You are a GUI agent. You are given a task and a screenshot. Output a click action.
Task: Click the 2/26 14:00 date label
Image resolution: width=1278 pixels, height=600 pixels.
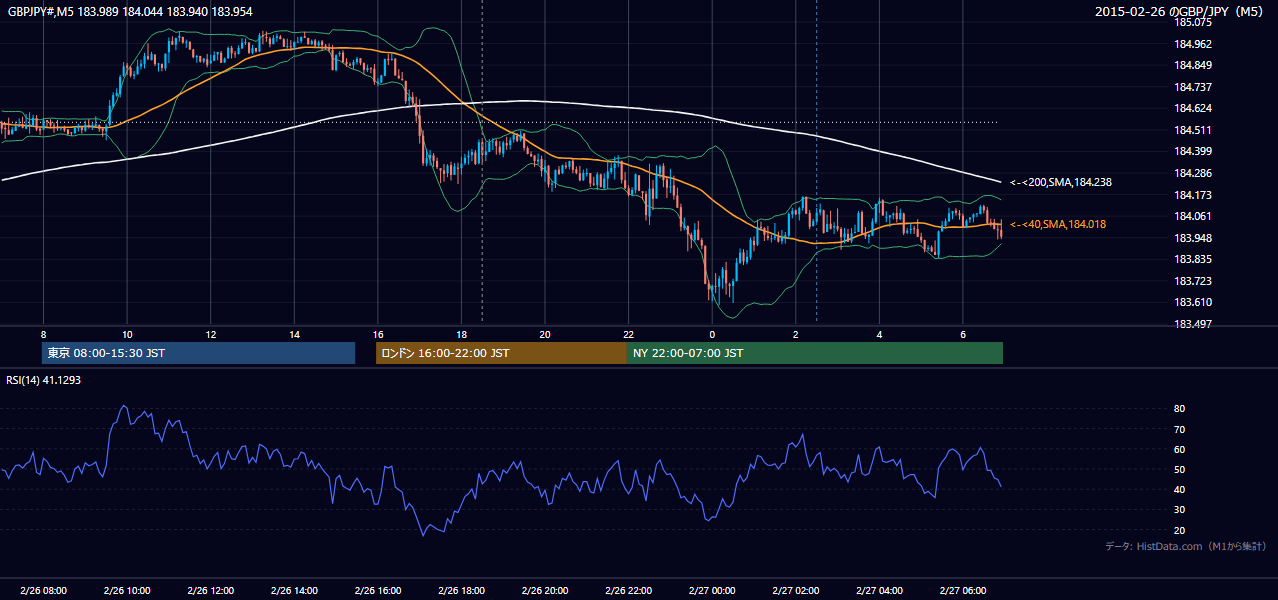294,591
